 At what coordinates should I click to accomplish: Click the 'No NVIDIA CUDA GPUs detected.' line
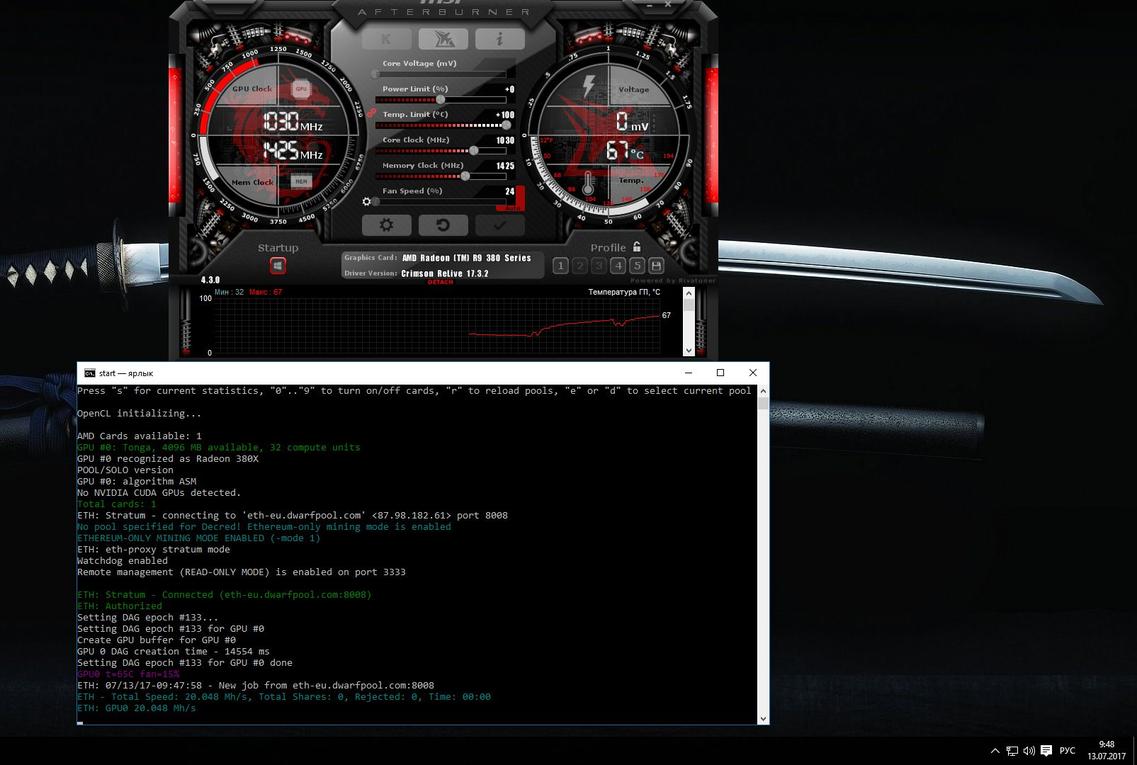point(159,492)
